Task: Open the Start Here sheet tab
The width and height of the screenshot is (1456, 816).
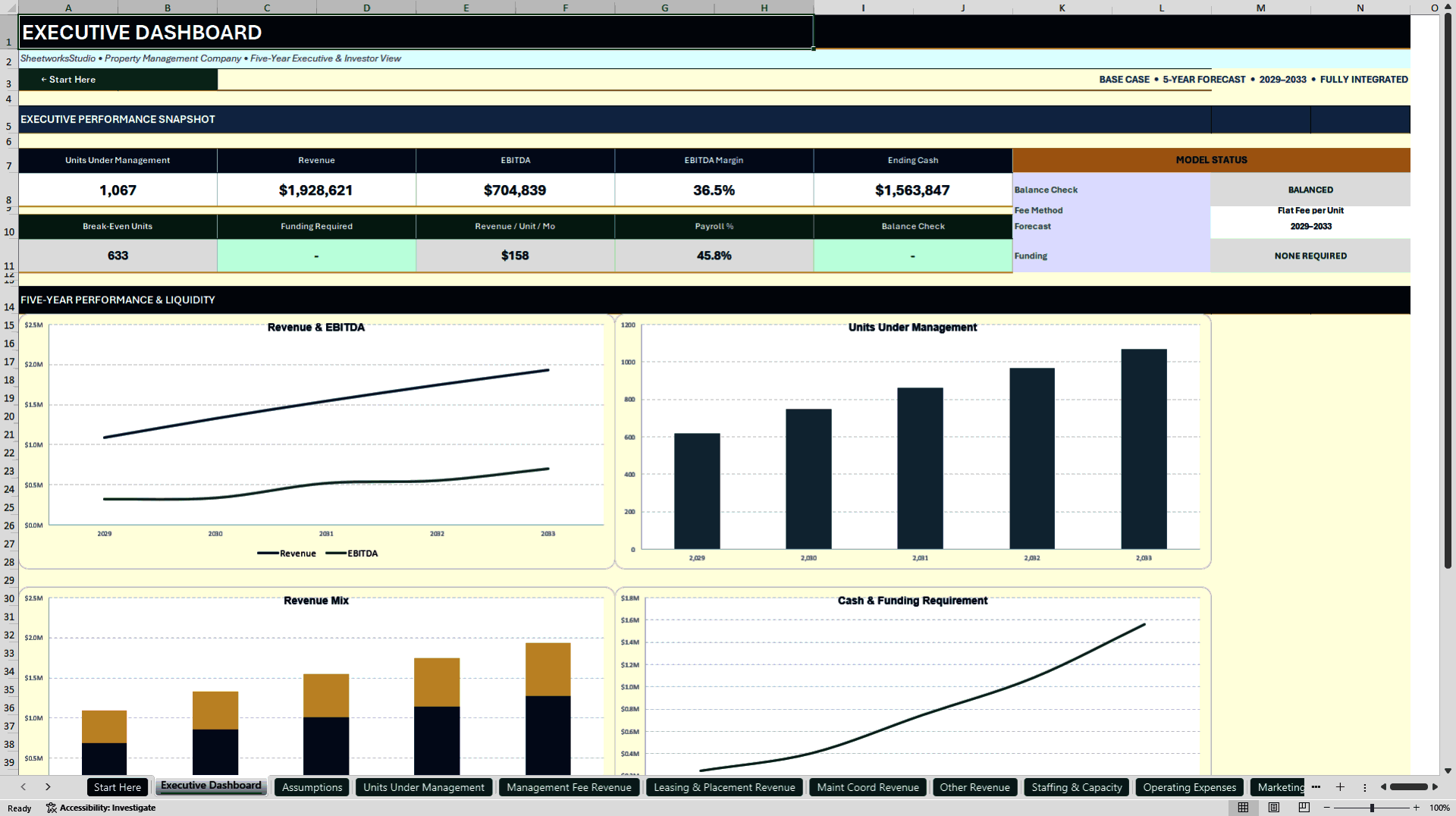Action: 118,787
